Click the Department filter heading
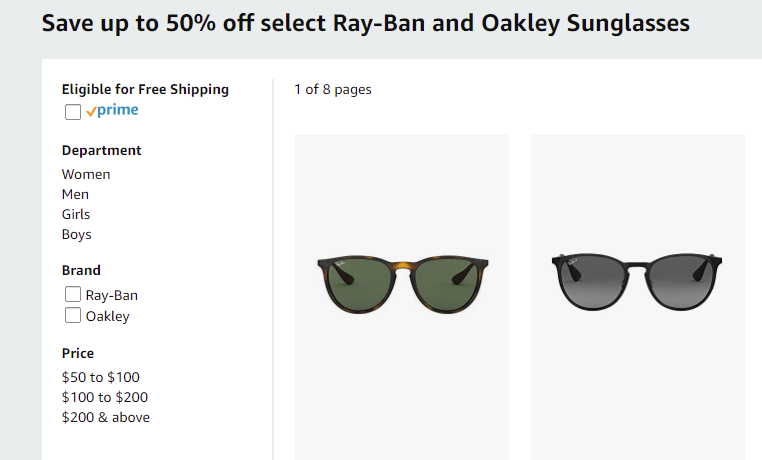The image size is (762, 460). 102,151
